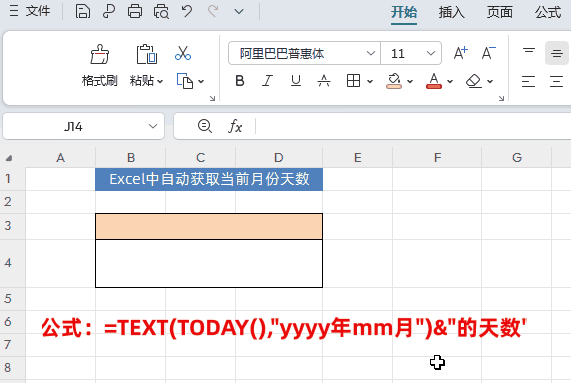Screen dimensions: 571x383
Task: Apply the fill color bucket
Action: pos(394,81)
